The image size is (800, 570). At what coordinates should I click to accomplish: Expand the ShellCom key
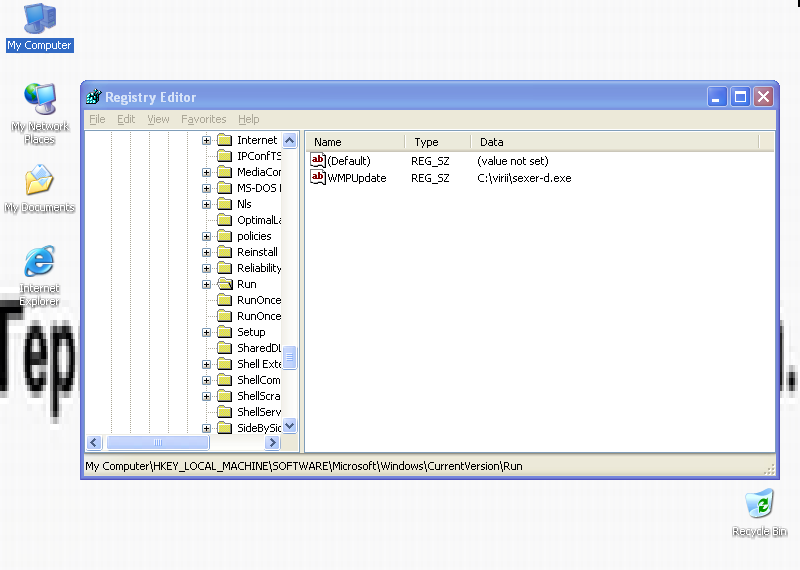point(206,380)
